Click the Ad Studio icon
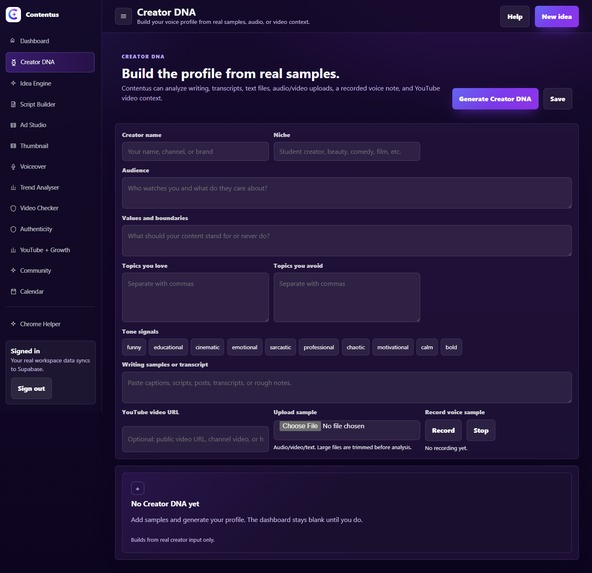 coord(13,125)
